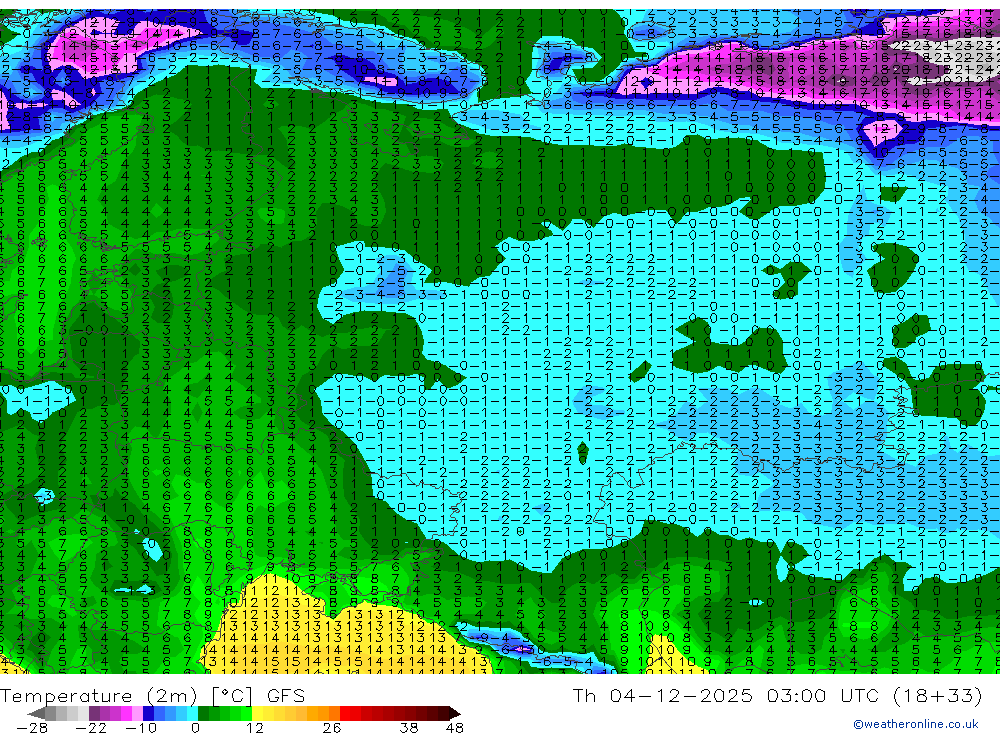Click the 'Temperature (2m) [°C] GFS' title
The width and height of the screenshot is (1000, 733).
(x=152, y=695)
